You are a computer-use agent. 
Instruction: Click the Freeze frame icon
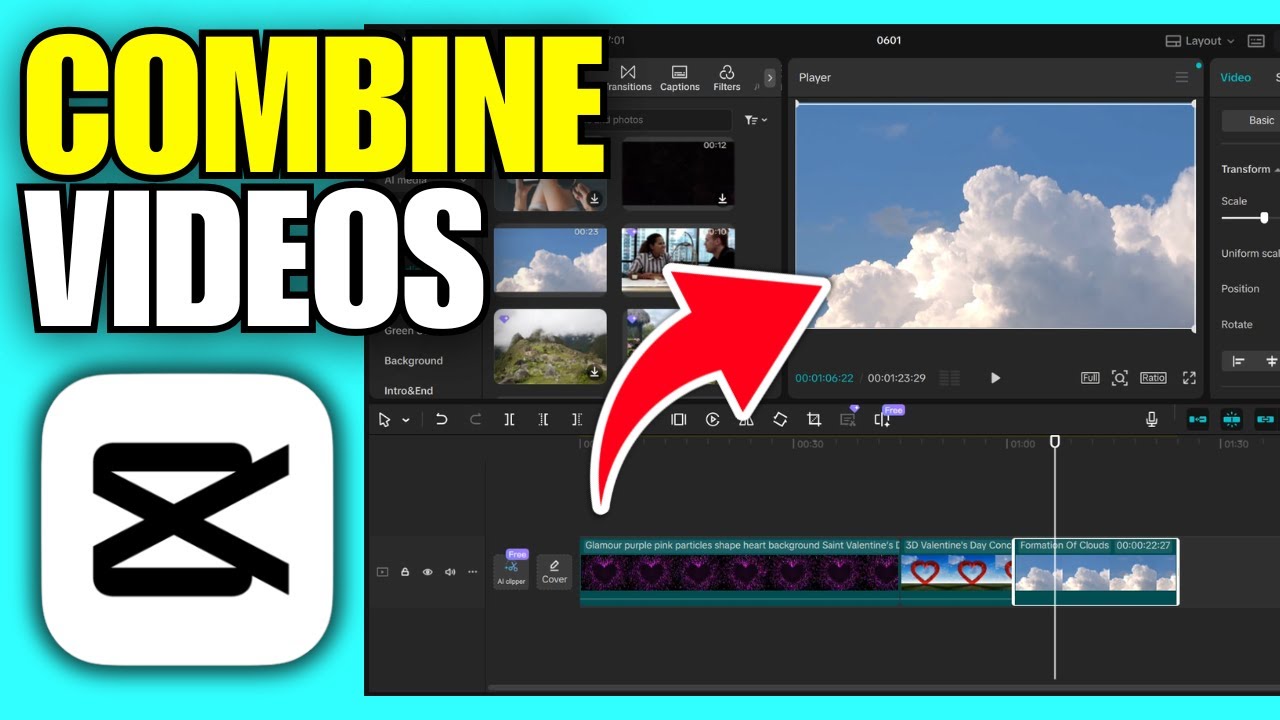point(678,420)
